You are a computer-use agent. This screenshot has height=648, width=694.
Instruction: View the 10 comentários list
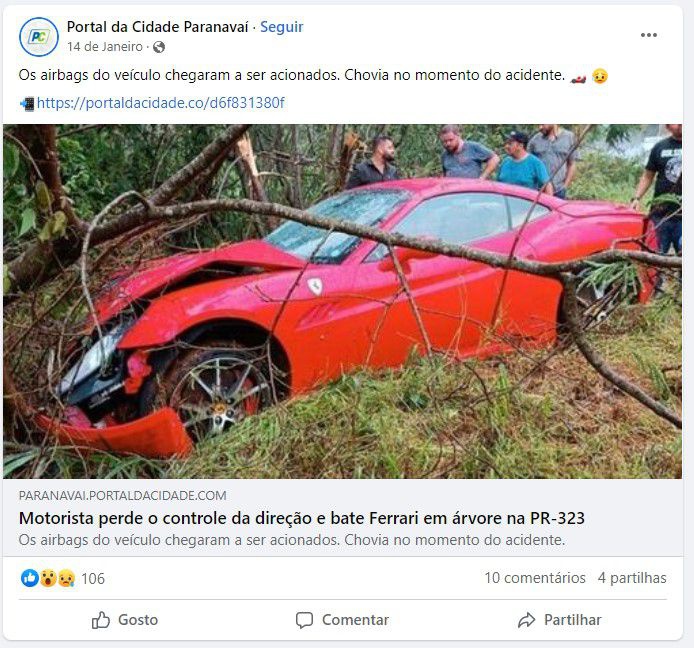[x=535, y=578]
